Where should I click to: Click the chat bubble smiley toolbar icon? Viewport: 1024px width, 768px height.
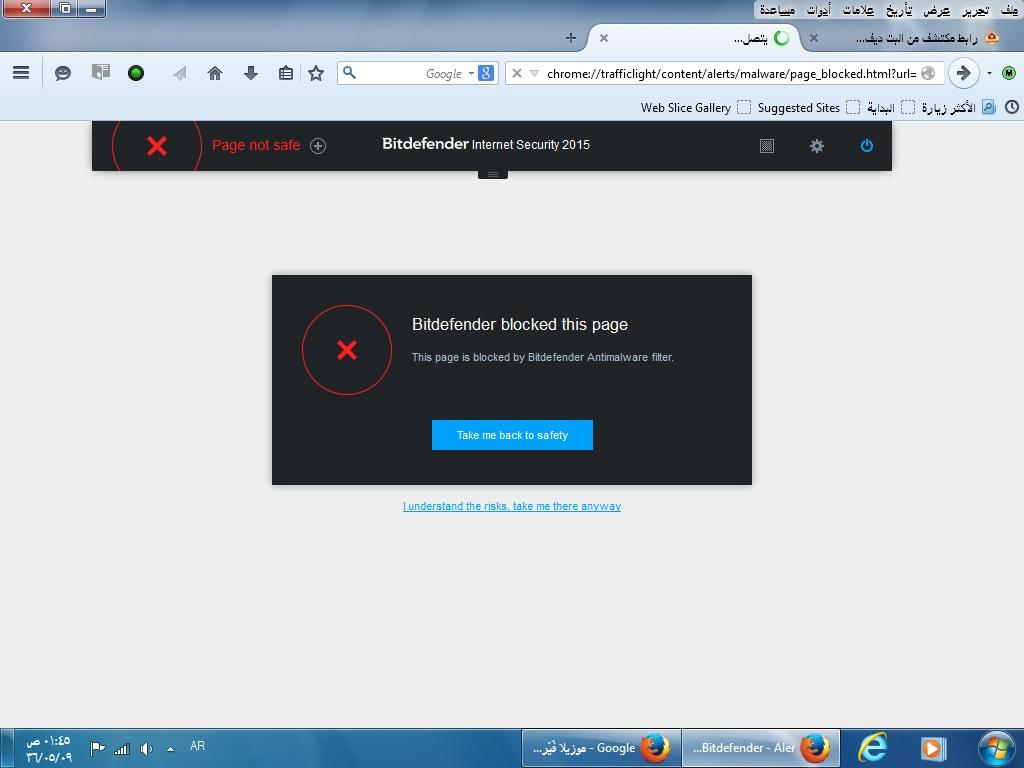point(63,73)
